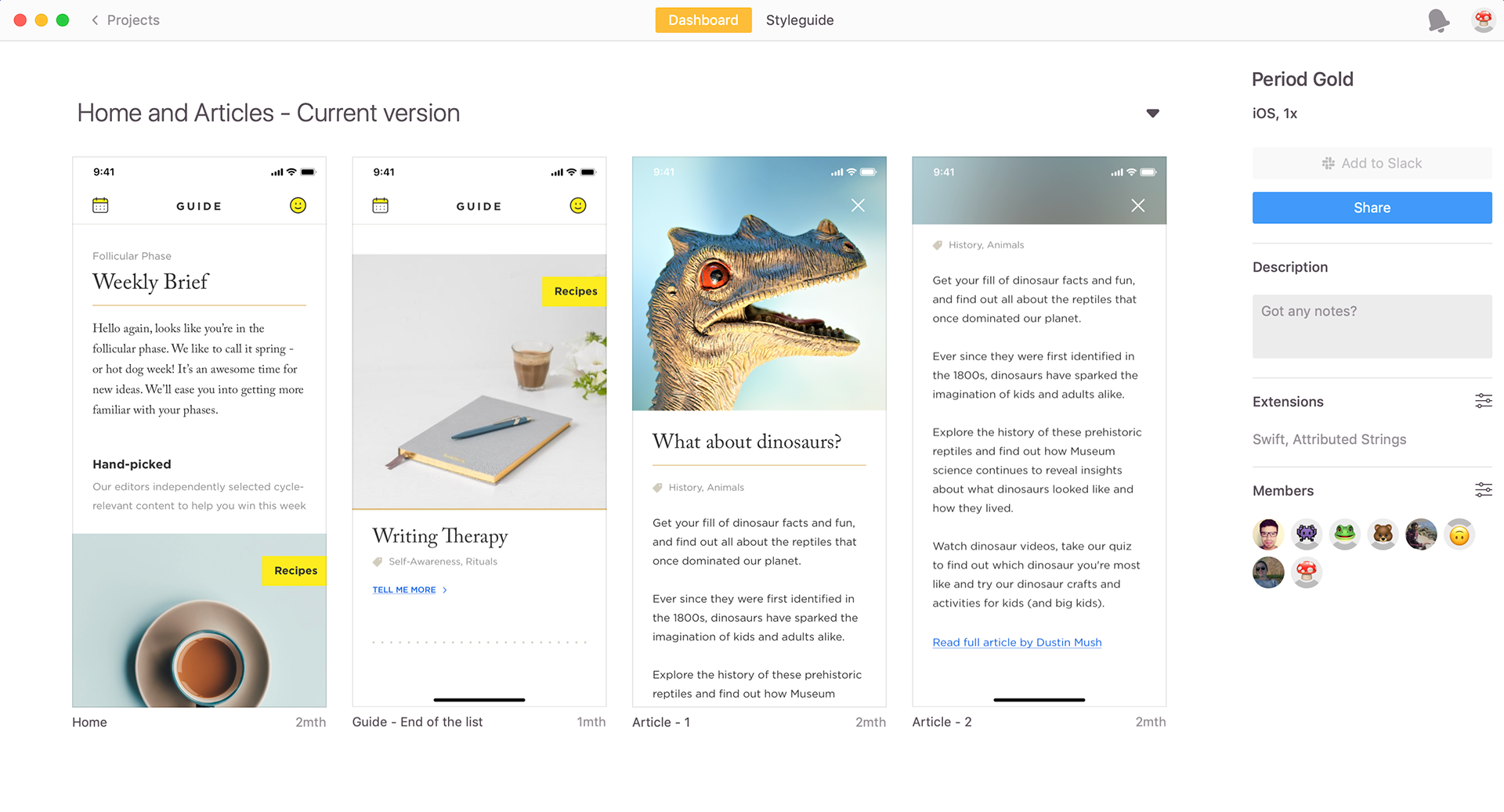This screenshot has width=1504, height=812.
Task: Click the Members settings sliders icon
Action: tap(1483, 490)
